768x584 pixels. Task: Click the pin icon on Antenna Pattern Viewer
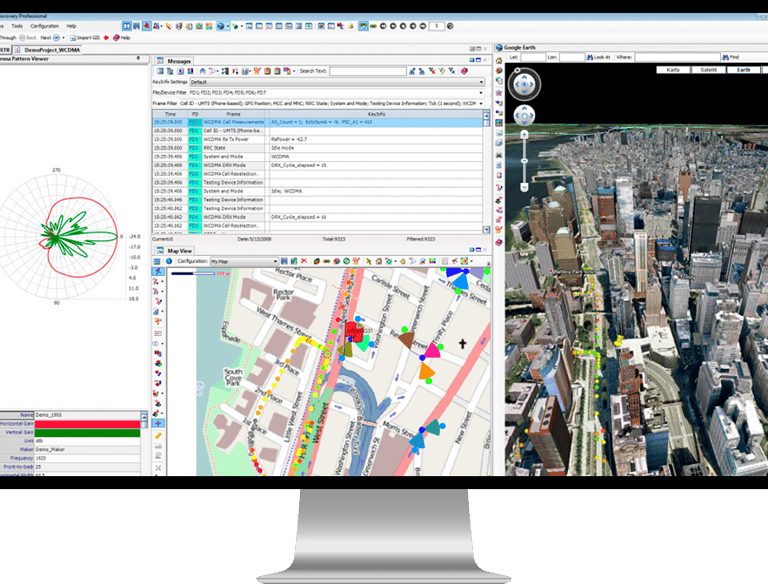(138, 58)
